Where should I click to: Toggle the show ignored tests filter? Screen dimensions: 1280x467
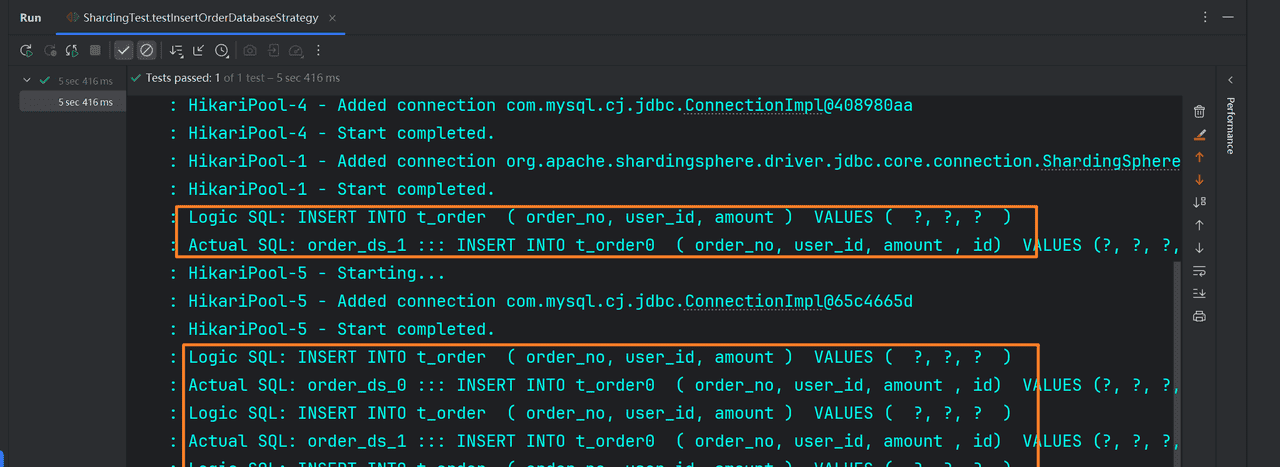tap(147, 50)
